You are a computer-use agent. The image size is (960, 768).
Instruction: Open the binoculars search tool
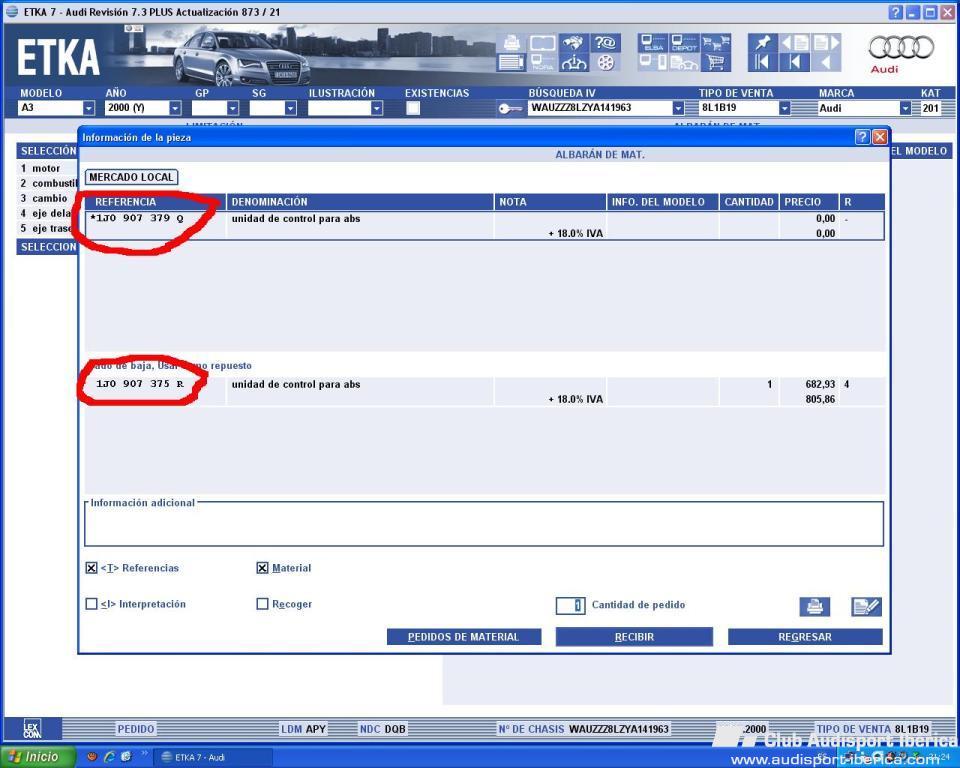point(574,43)
